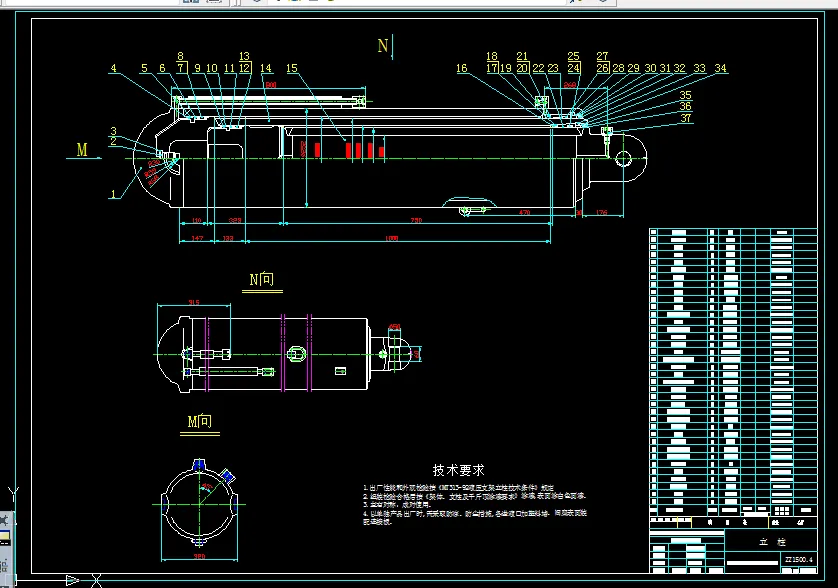Select part callout number 3
Image resolution: width=838 pixels, height=588 pixels.
point(113,131)
